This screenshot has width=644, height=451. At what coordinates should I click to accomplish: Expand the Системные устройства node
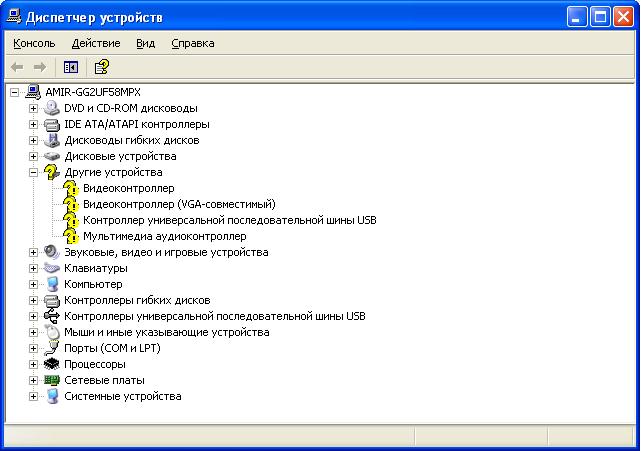pos(33,396)
